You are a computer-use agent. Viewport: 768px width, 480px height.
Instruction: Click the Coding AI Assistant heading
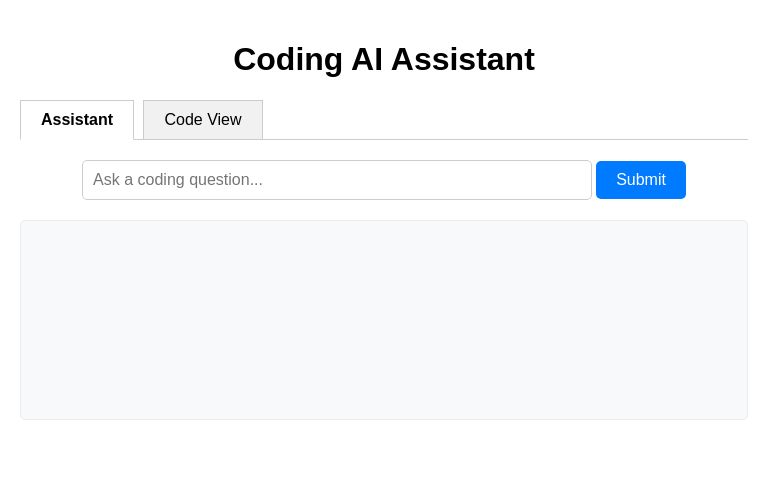tap(384, 59)
